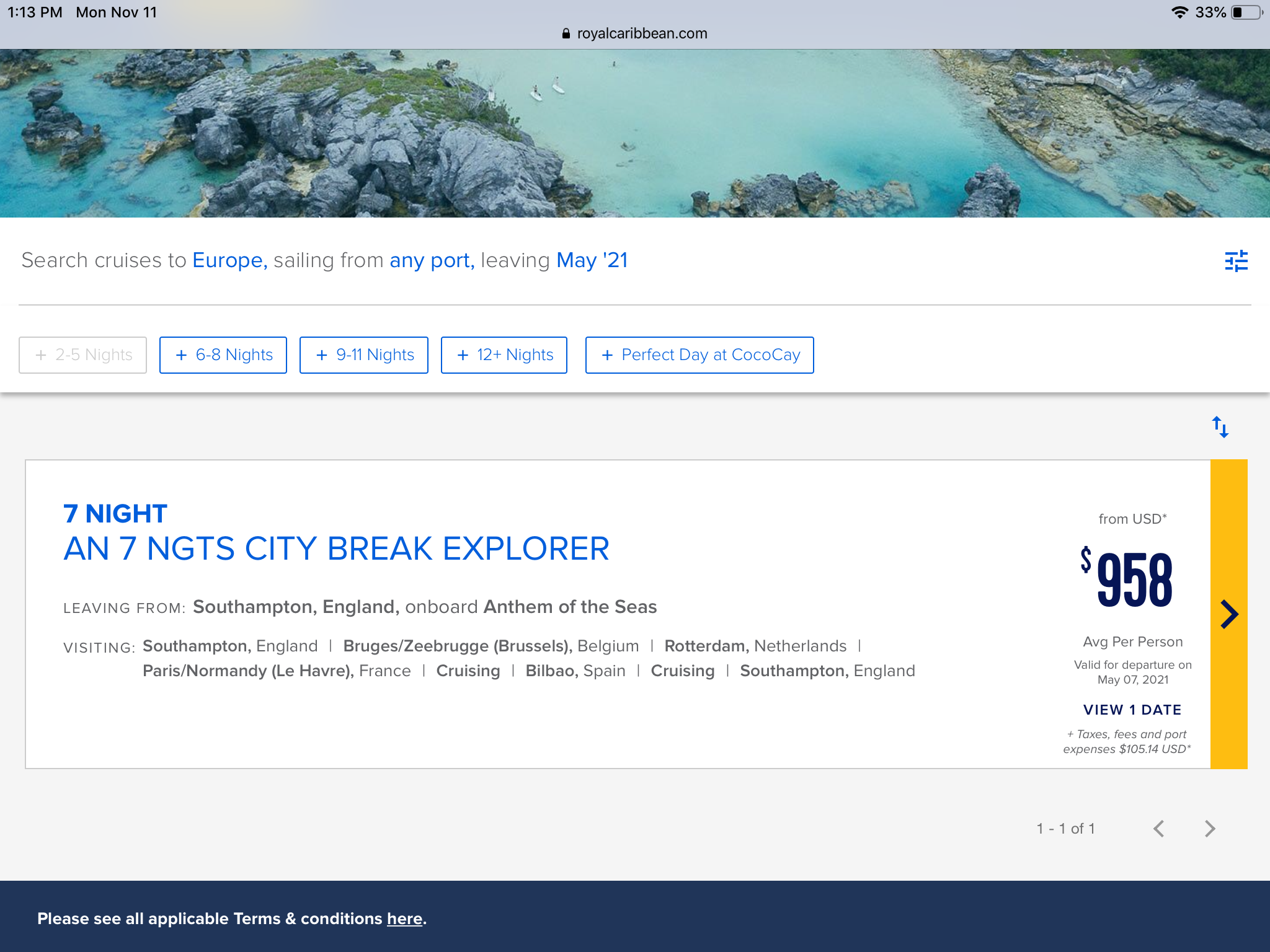The width and height of the screenshot is (1270, 952).
Task: Click 'Valid for departure on May 07, 2021' text
Action: tap(1133, 672)
